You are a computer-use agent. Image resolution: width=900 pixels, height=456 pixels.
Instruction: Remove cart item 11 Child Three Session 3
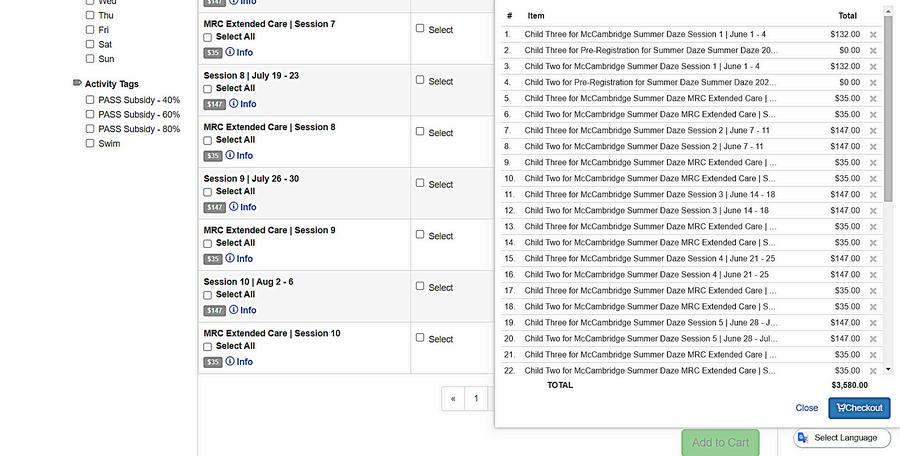(872, 195)
